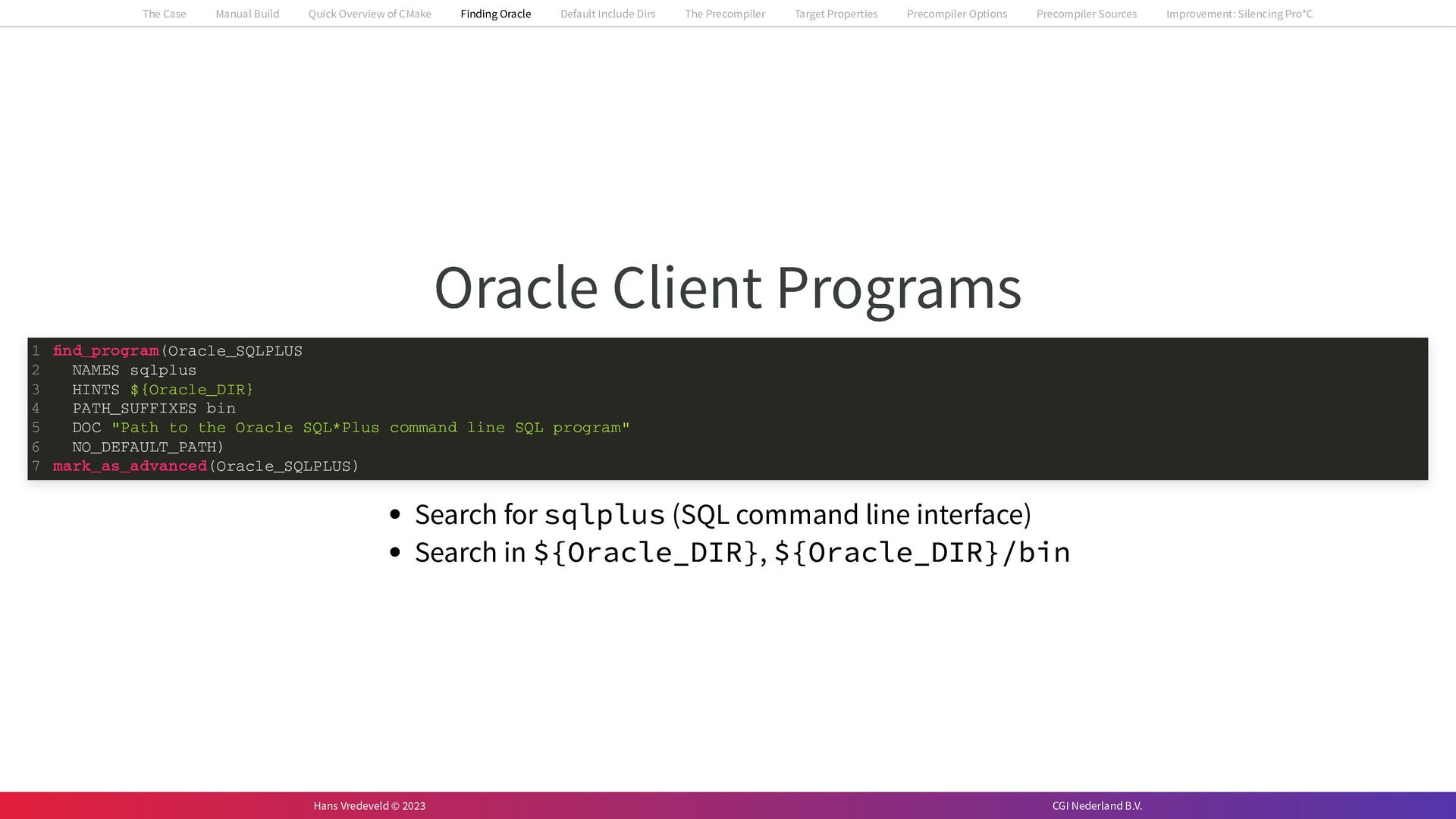Click CGI Nederland B.V. footer text
Viewport: 1456px width, 819px height.
coord(1097,805)
